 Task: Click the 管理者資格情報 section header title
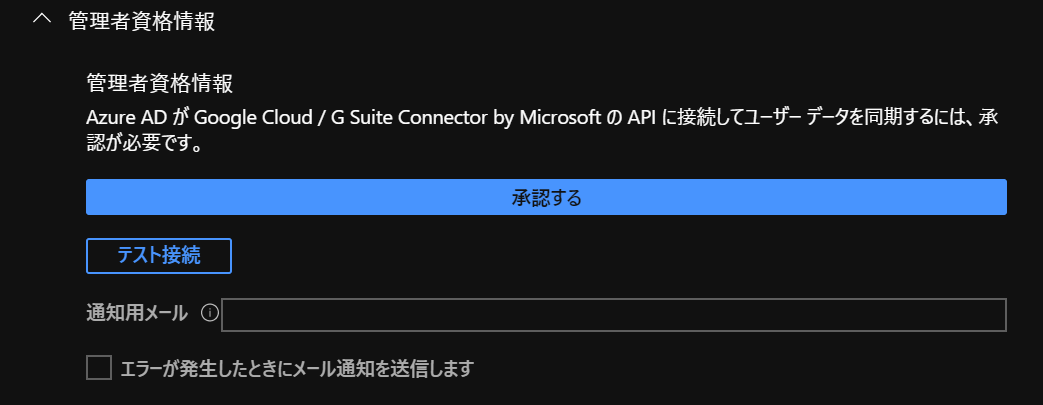pos(141,22)
